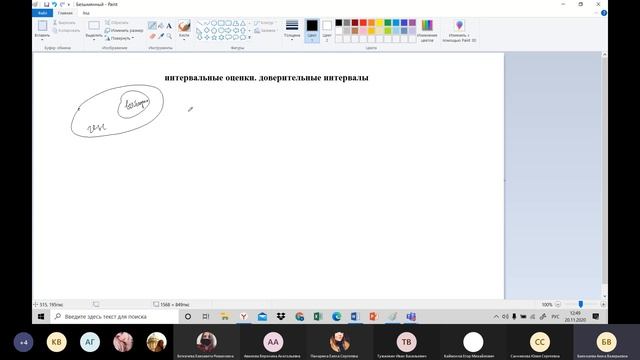640x360 pixels.
Task: Expand the shapes gallery with bottom arrow
Action: point(249,38)
